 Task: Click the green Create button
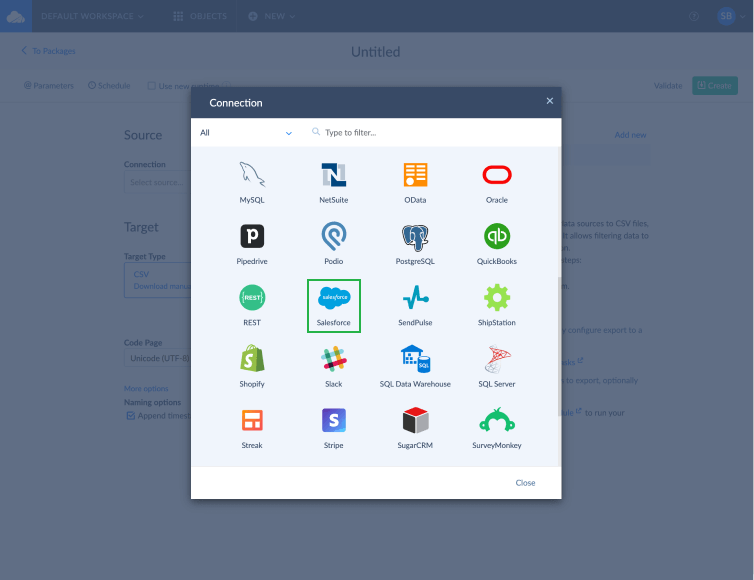(715, 86)
